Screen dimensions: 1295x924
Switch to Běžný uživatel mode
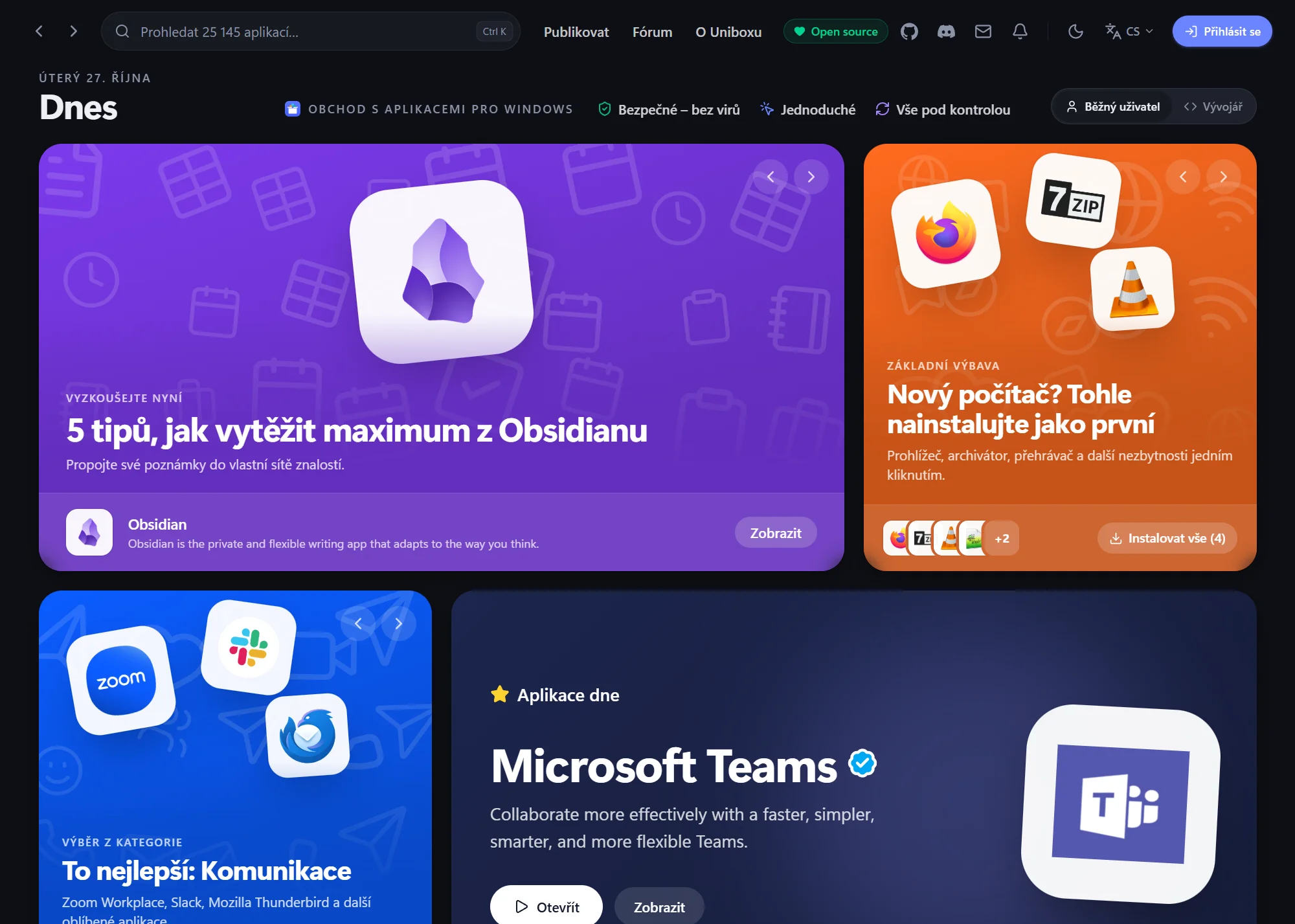pyautogui.click(x=1113, y=107)
